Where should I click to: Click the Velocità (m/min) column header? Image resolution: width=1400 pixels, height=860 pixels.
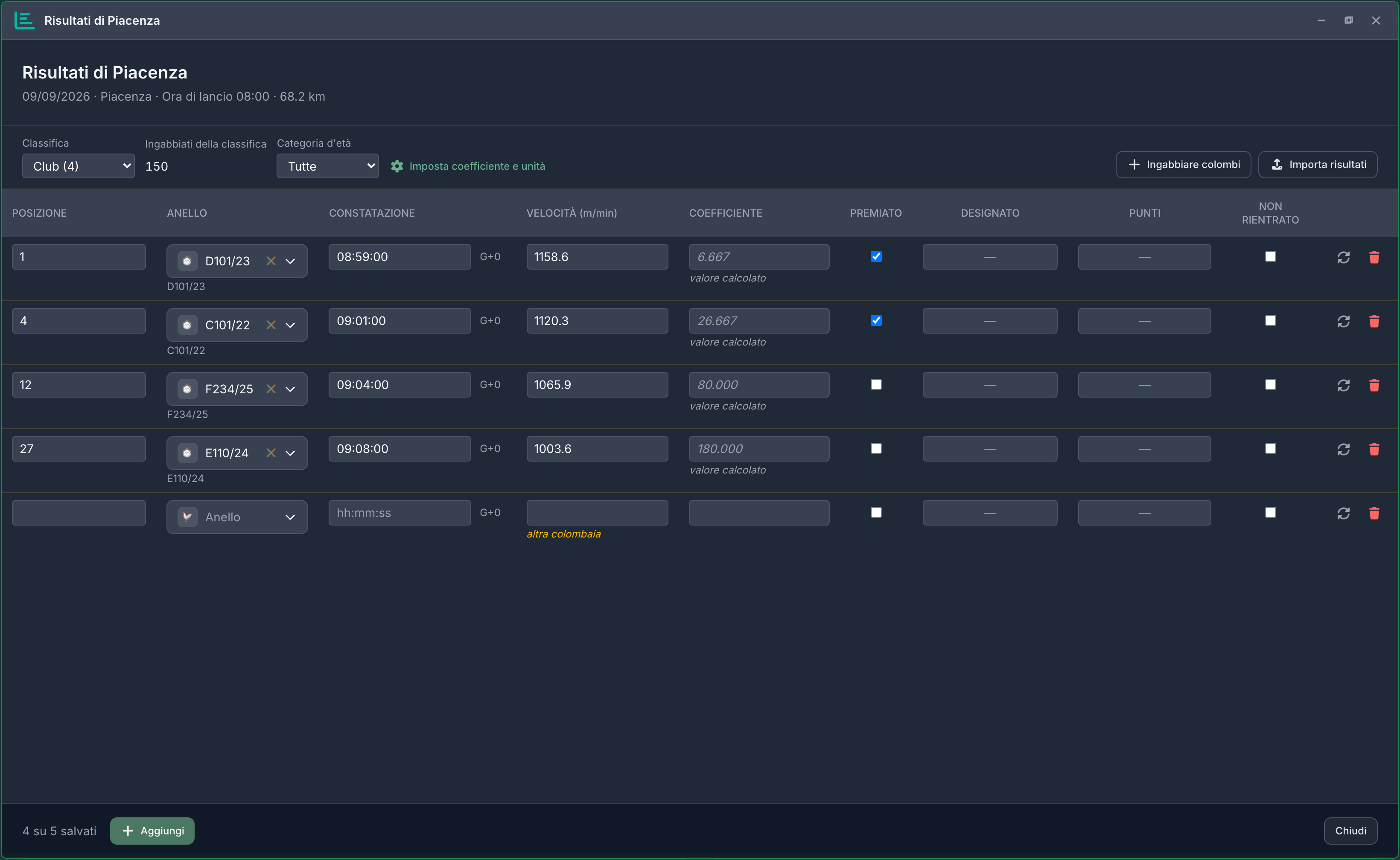click(572, 213)
